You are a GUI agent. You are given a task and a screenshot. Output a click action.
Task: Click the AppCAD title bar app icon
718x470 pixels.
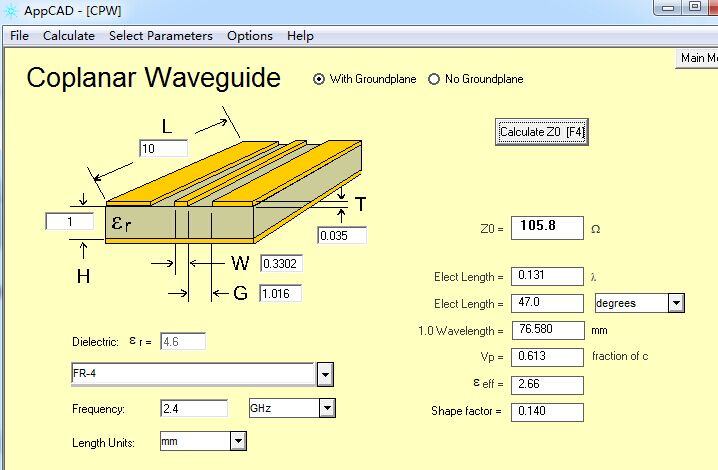pos(10,11)
